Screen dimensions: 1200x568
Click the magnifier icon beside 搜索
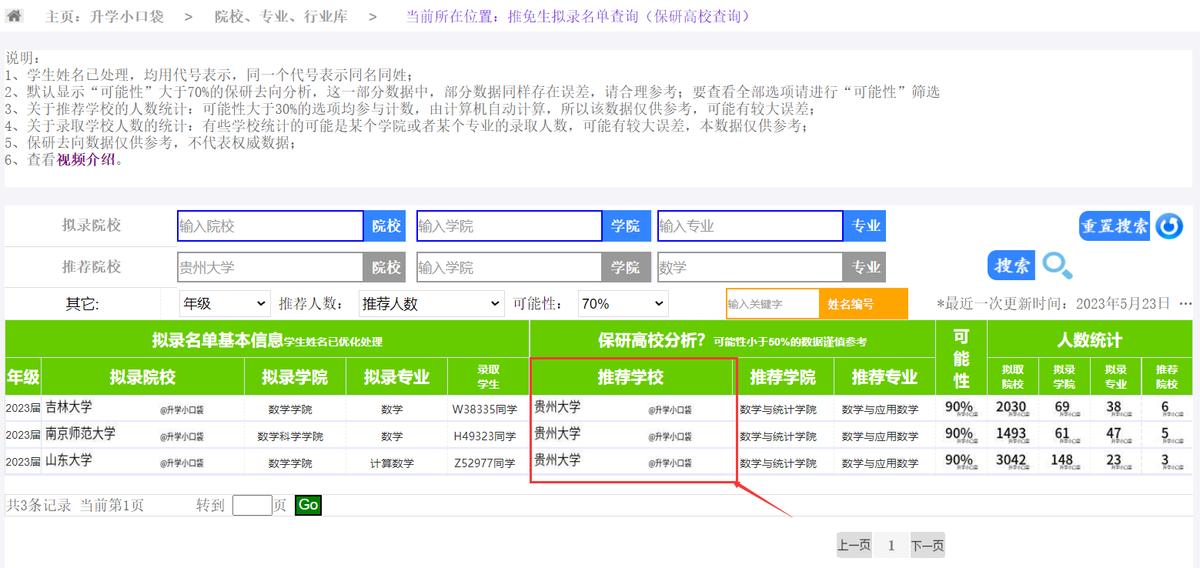[1057, 266]
